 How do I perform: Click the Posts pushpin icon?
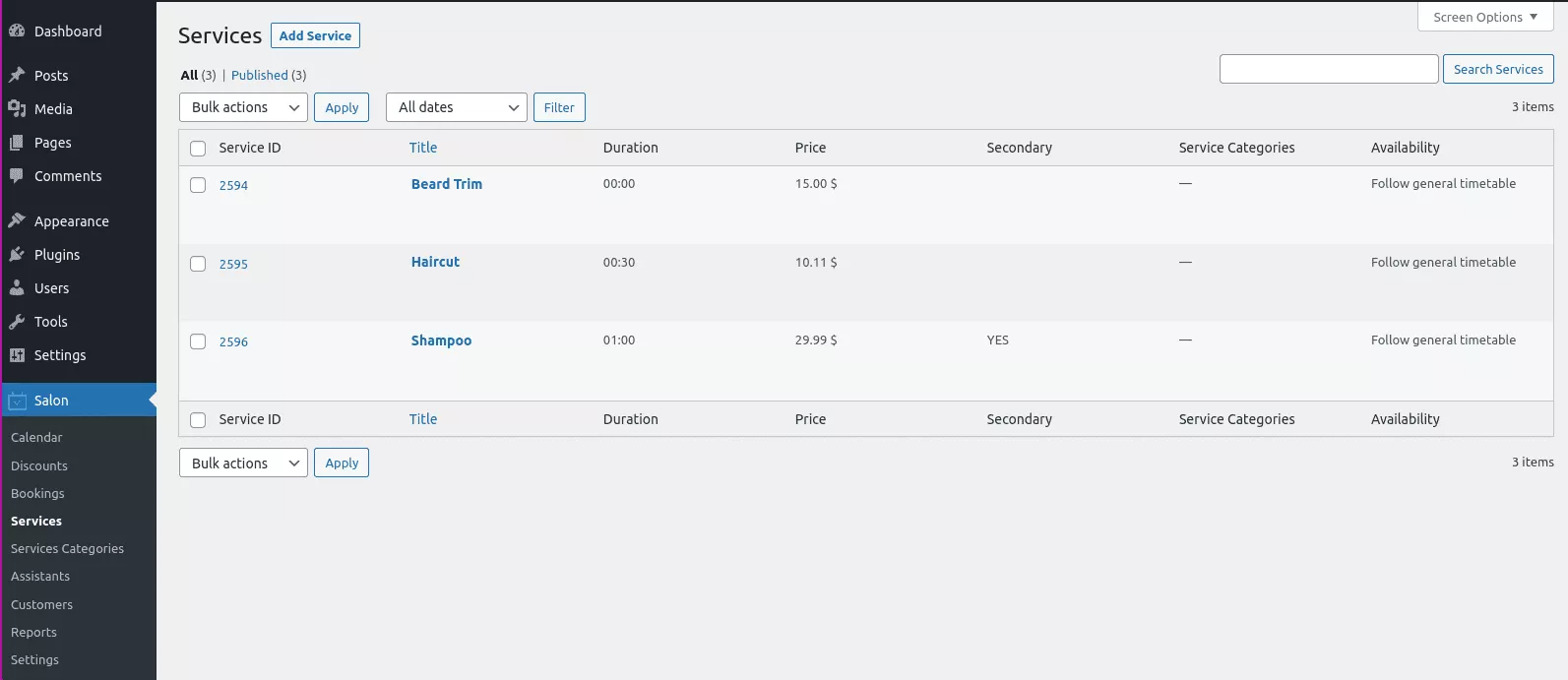[x=17, y=75]
